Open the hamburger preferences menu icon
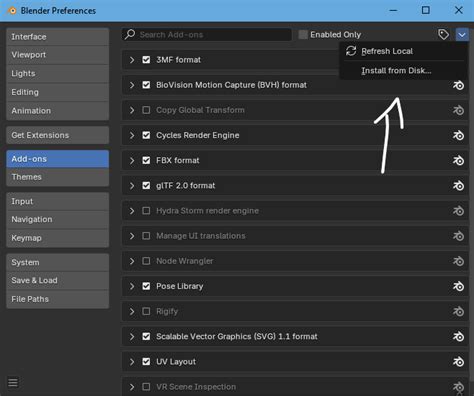This screenshot has height=396, width=474. click(x=13, y=382)
